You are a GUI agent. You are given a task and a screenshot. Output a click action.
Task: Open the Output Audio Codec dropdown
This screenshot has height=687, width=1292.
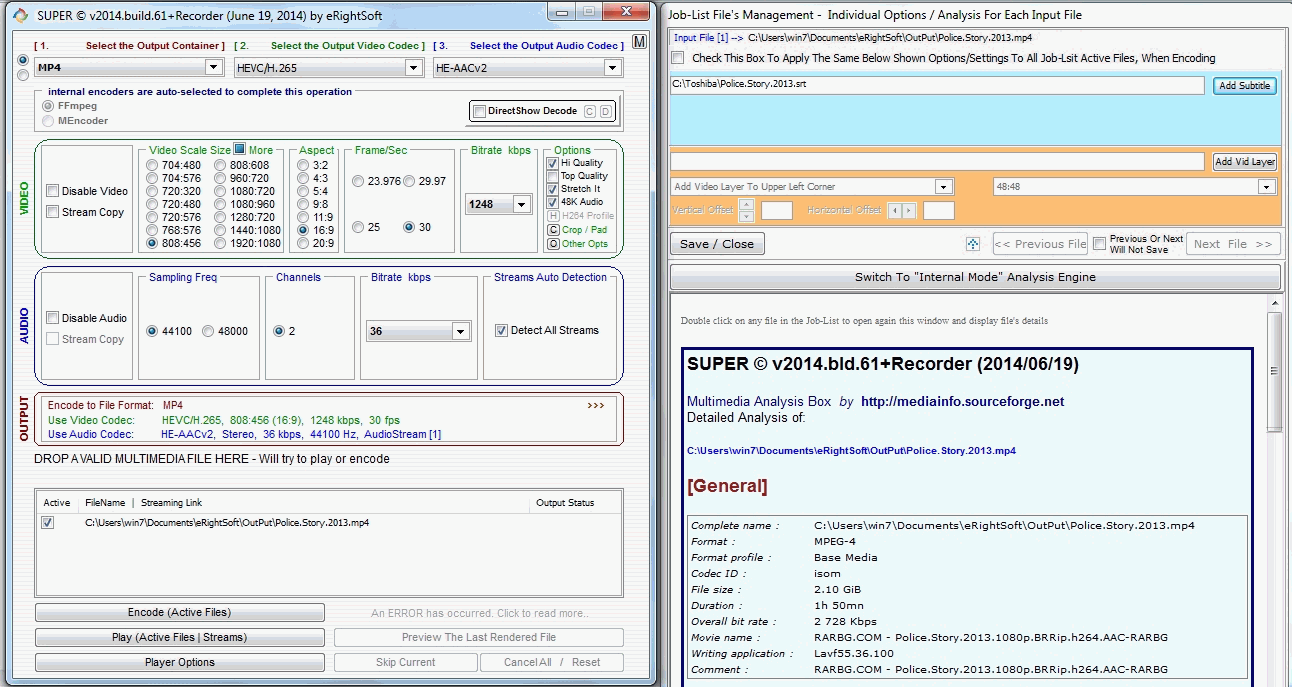[x=613, y=67]
